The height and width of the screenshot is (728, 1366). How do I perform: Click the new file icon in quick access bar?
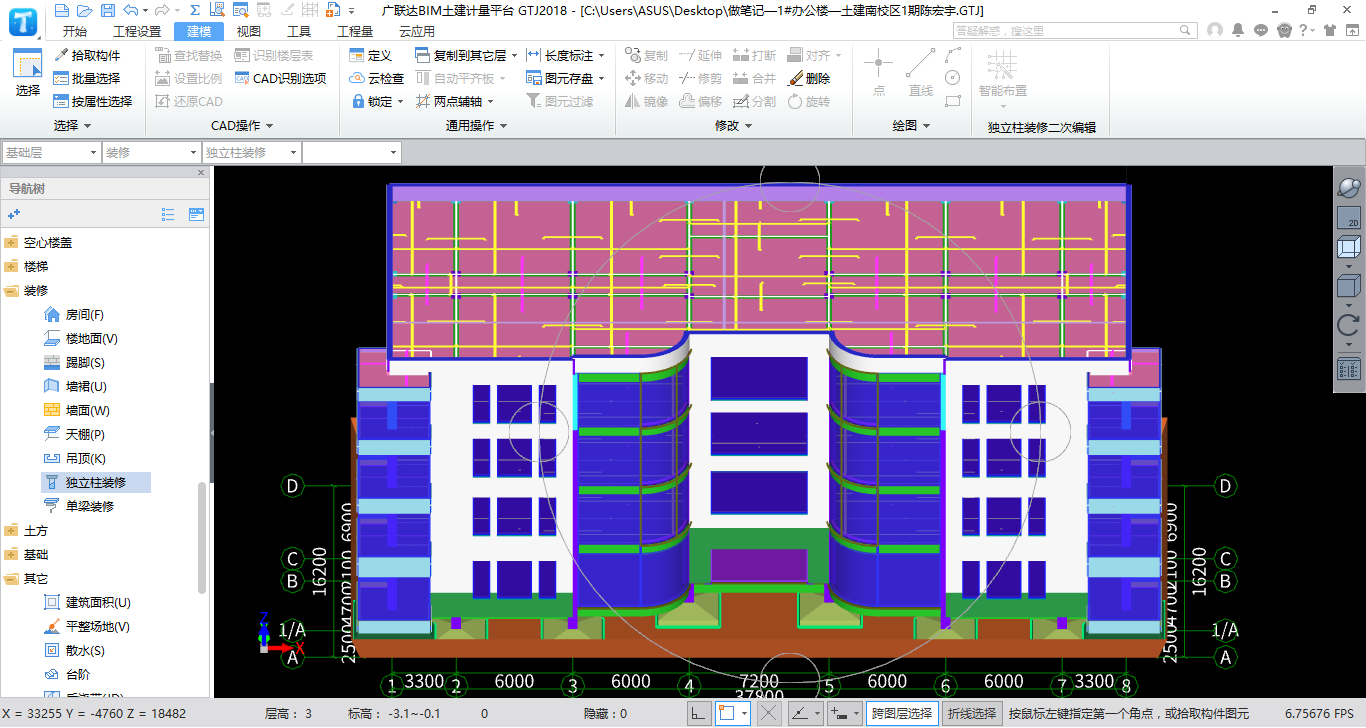[62, 10]
